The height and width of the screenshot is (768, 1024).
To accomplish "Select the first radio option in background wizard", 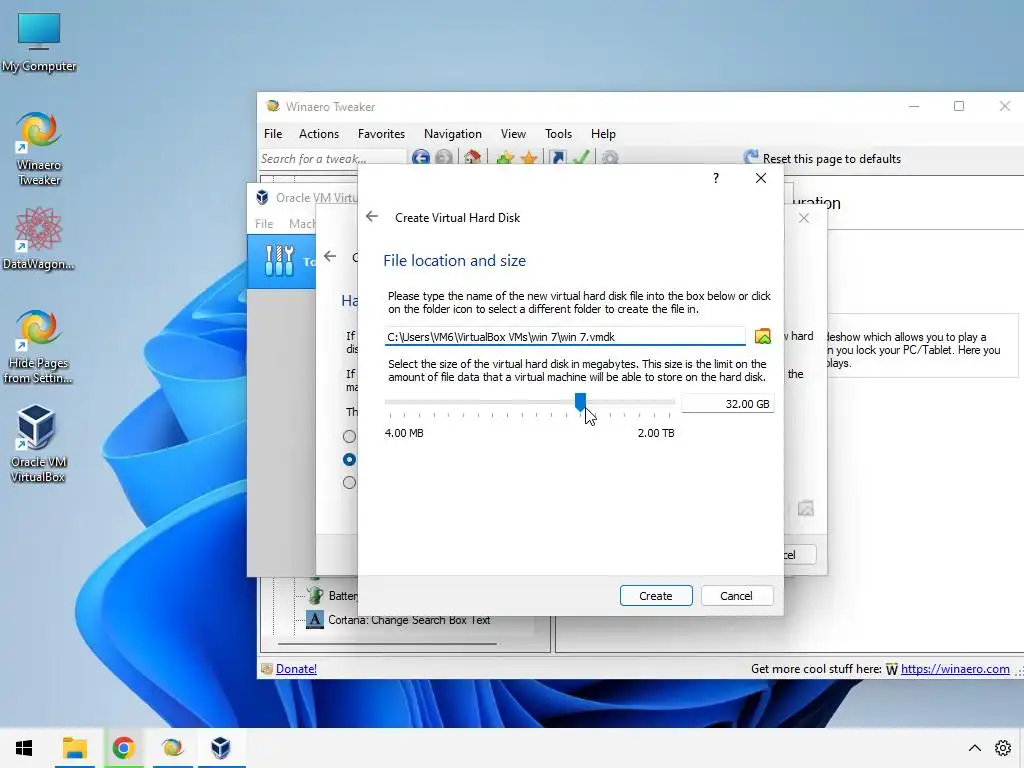I will click(349, 436).
